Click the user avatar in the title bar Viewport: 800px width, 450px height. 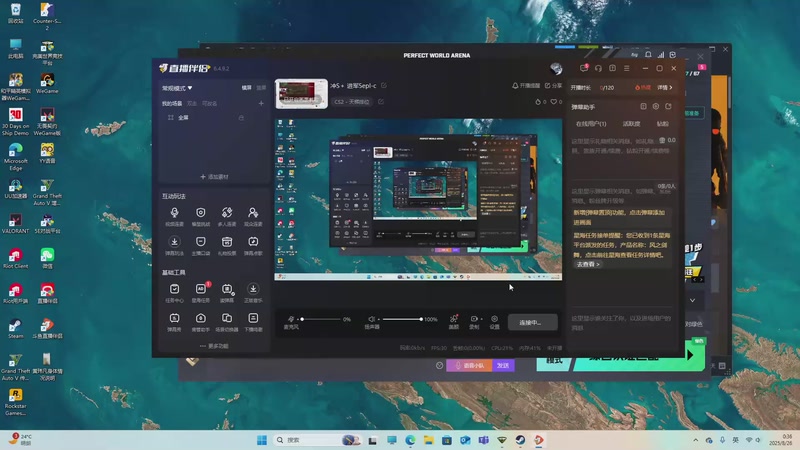coord(556,68)
